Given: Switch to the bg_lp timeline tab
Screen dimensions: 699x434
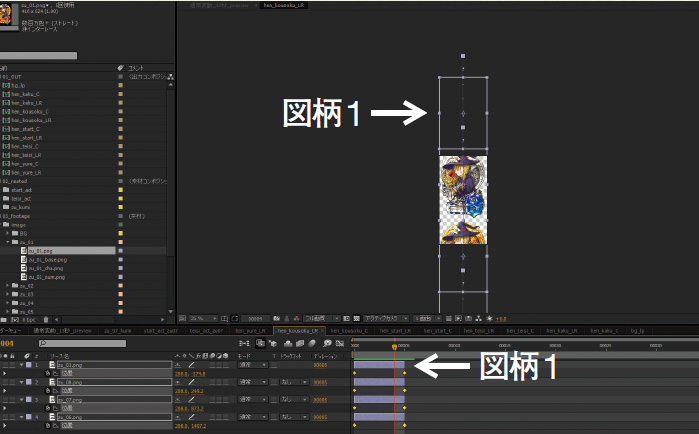Looking at the screenshot, I should 637,331.
